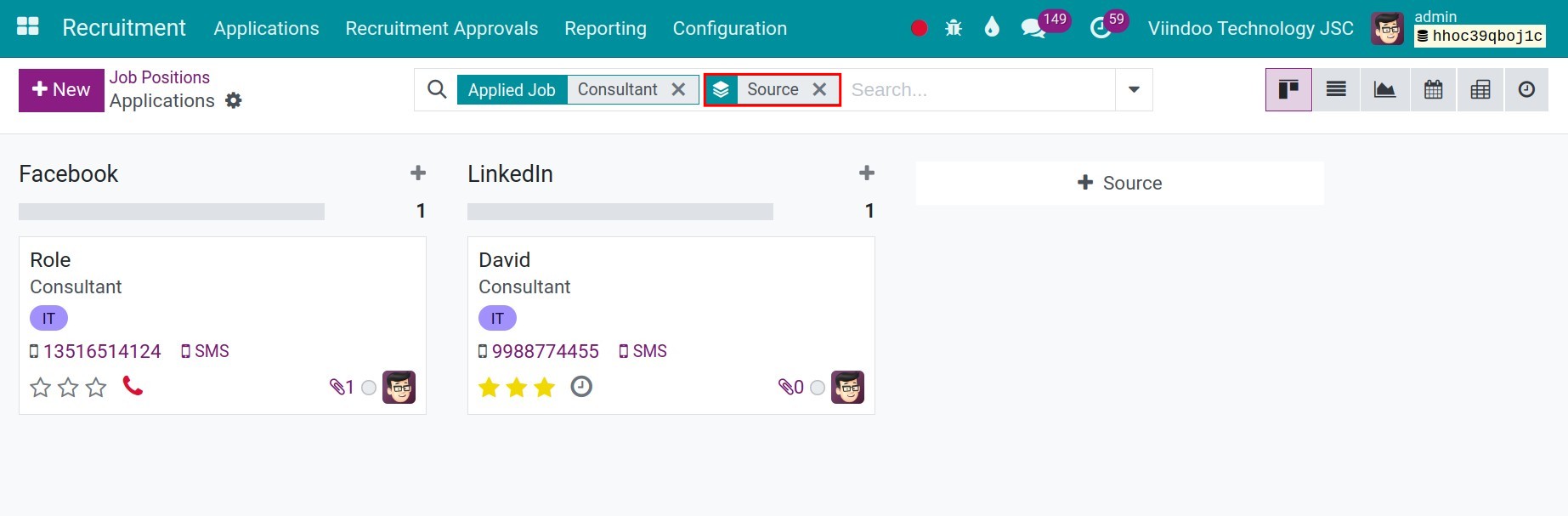The image size is (1568, 516).
Task: Expand the search options dropdown arrow
Action: click(x=1134, y=89)
